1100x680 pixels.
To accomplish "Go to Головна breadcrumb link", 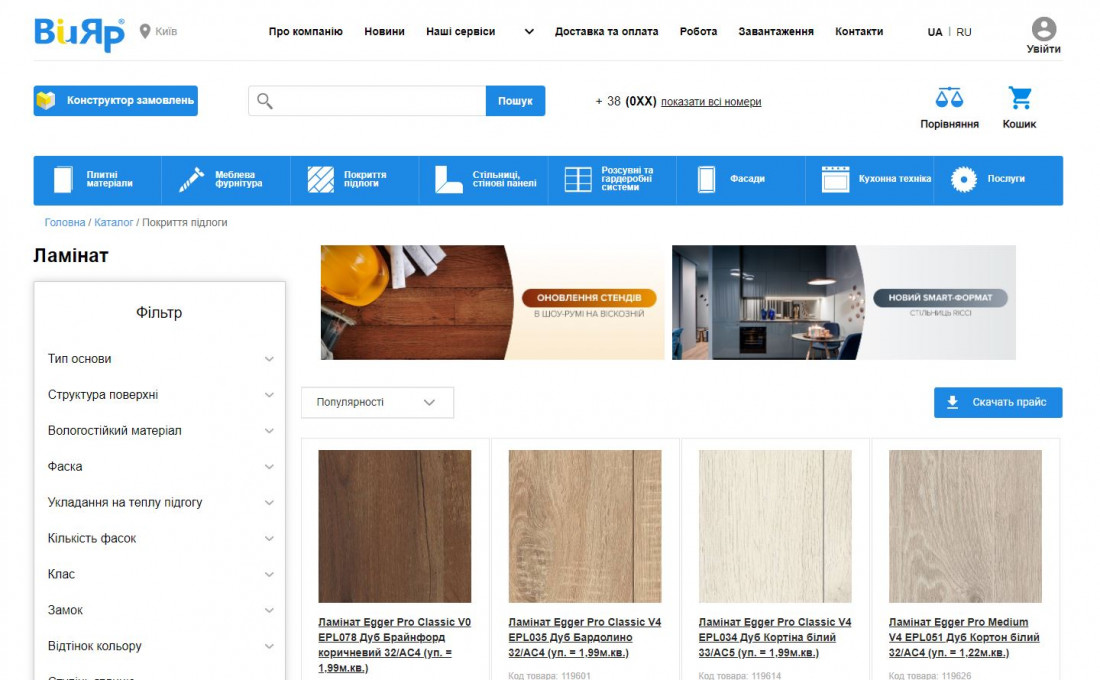I will [x=65, y=222].
